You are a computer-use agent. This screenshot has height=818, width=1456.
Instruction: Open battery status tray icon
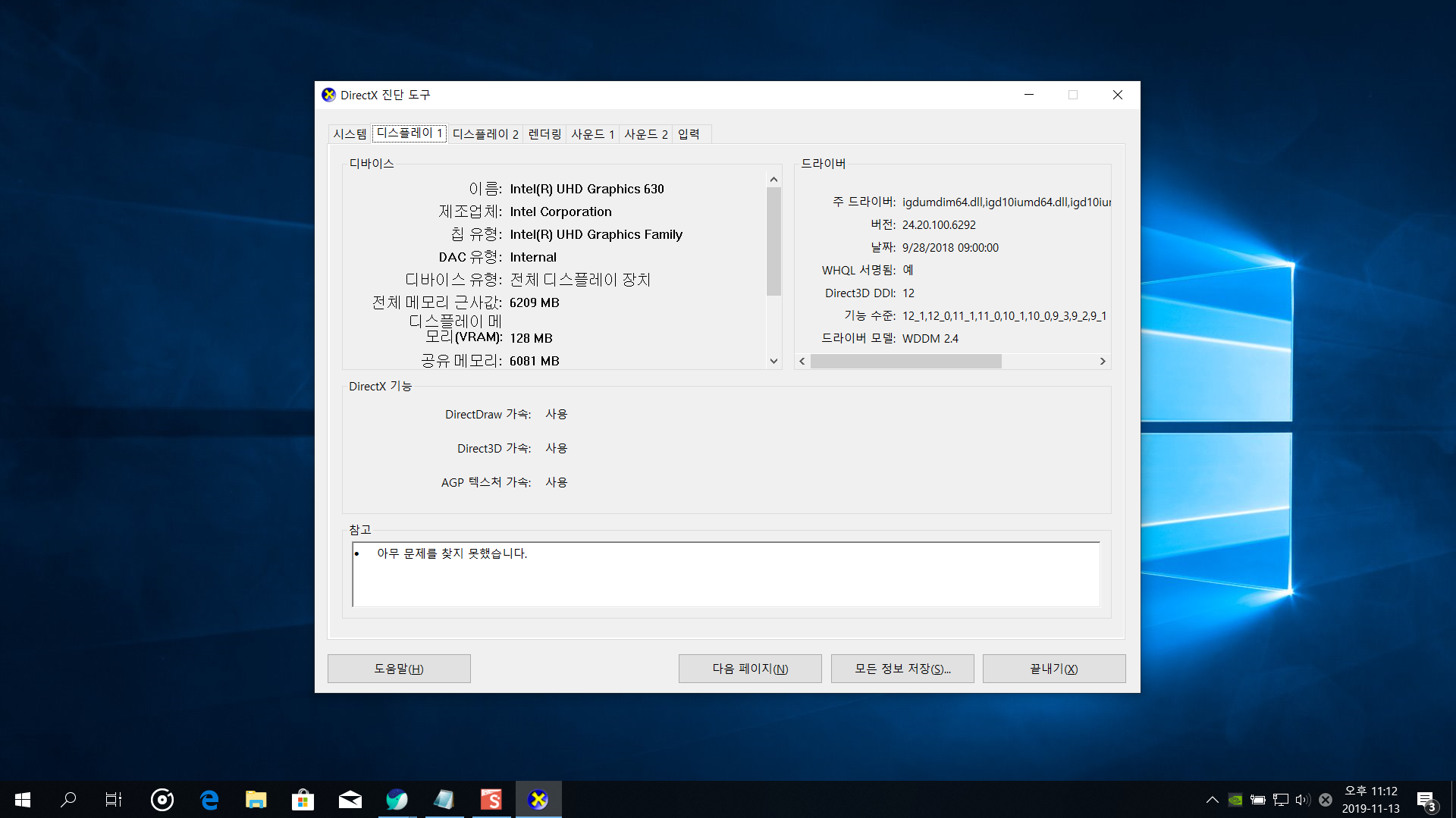click(x=1258, y=799)
